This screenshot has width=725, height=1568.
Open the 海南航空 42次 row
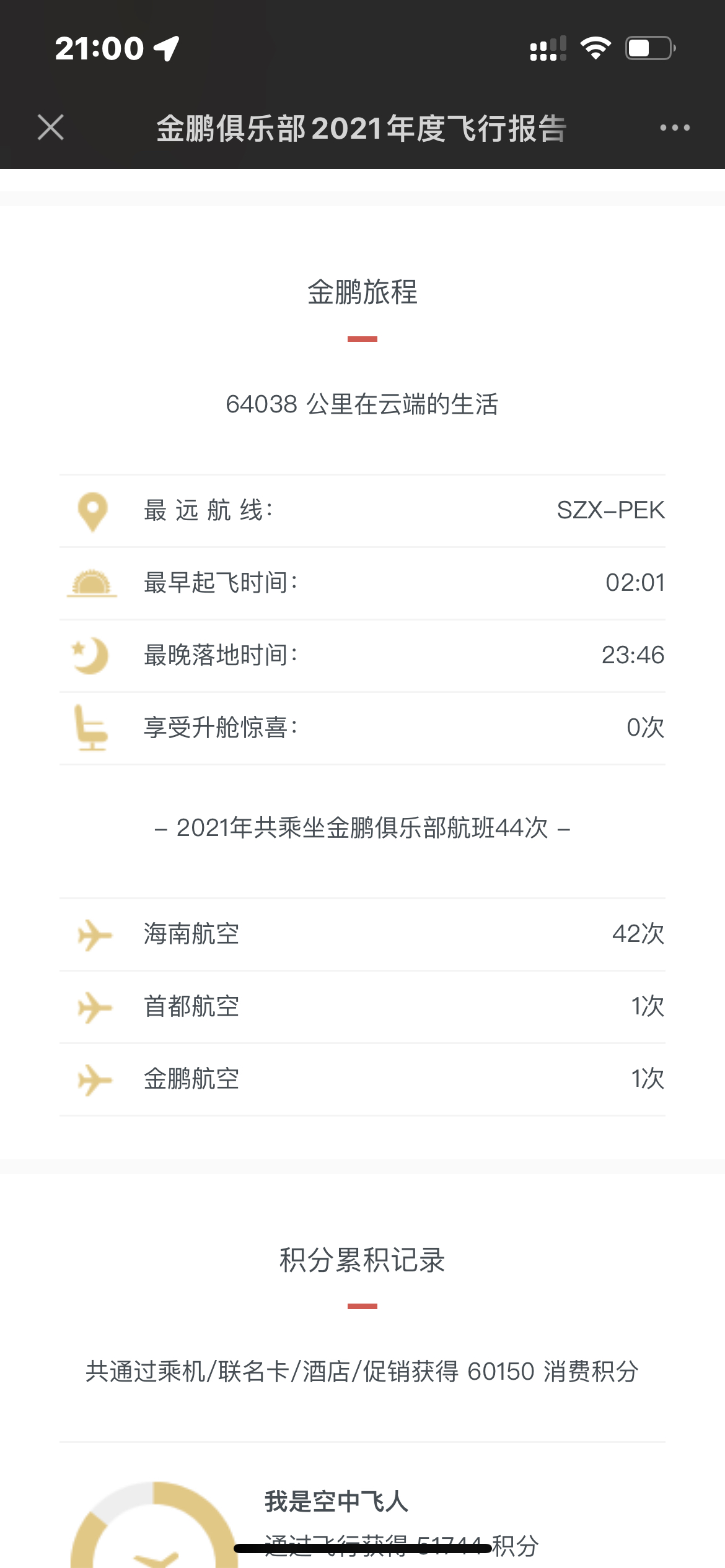pos(362,934)
